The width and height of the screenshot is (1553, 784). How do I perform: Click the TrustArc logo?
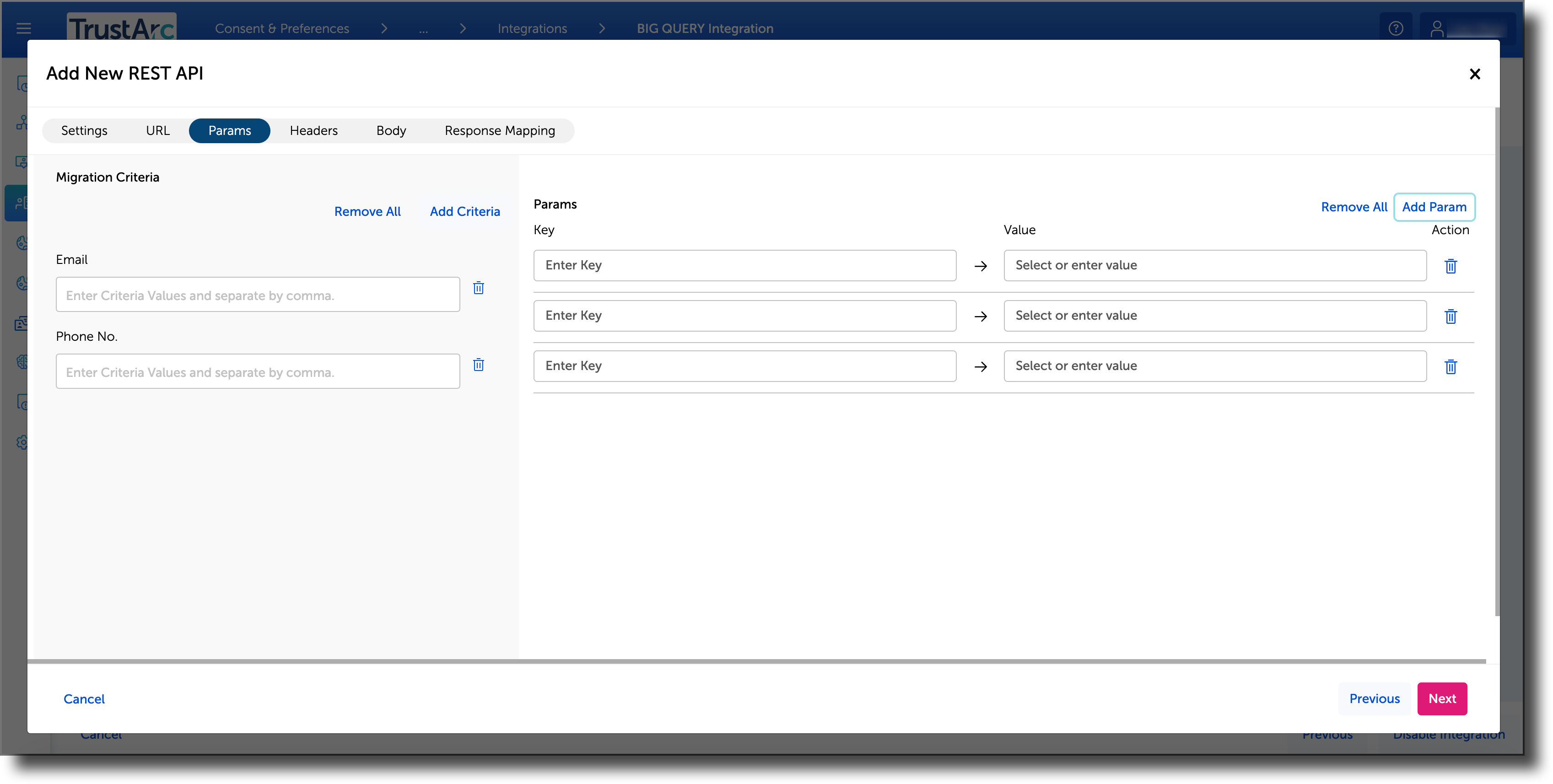coord(121,27)
